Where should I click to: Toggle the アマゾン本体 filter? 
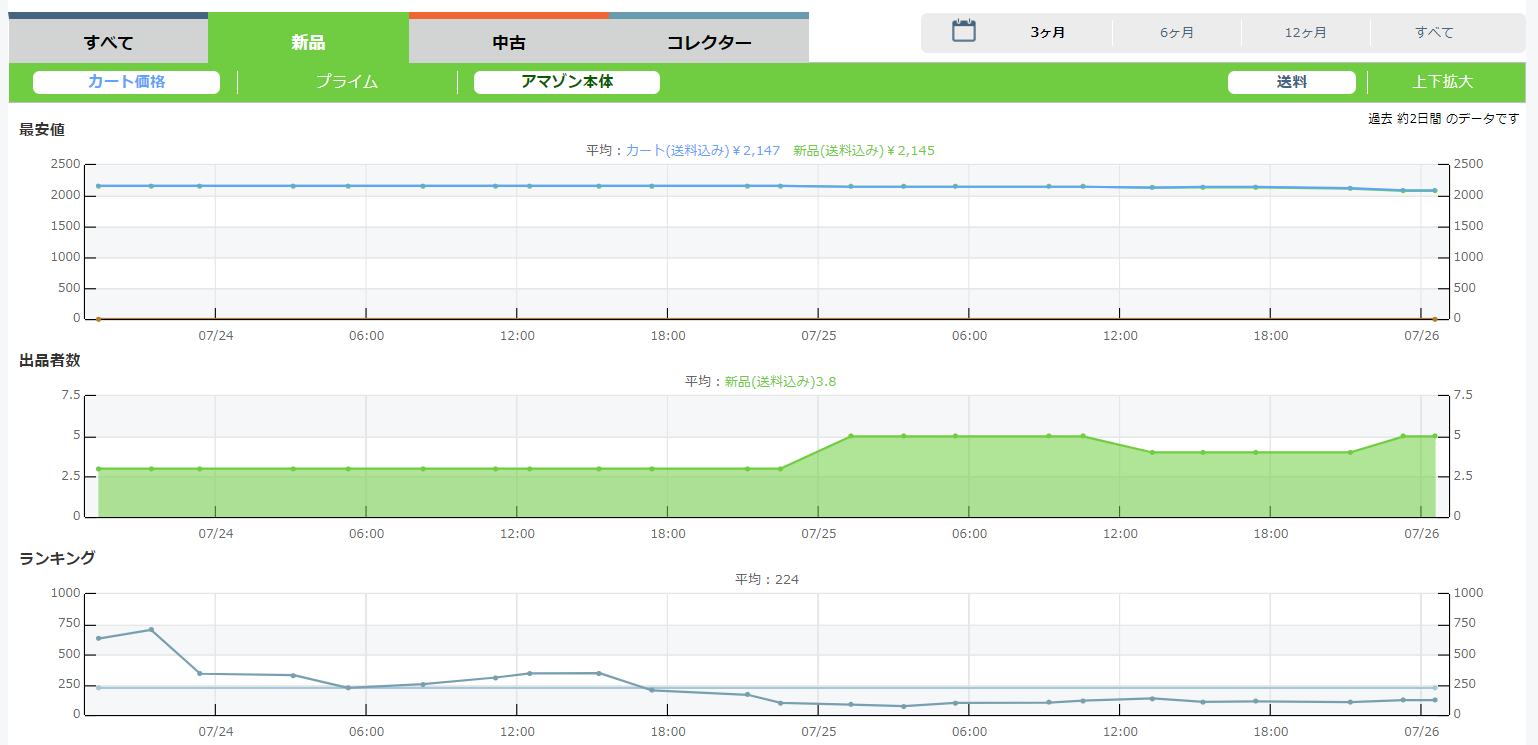pyautogui.click(x=567, y=82)
